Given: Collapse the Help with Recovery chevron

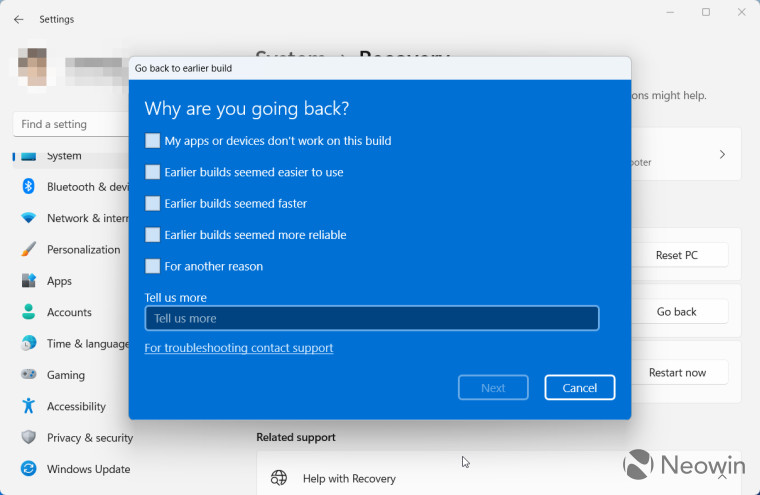Looking at the screenshot, I should click(722, 477).
